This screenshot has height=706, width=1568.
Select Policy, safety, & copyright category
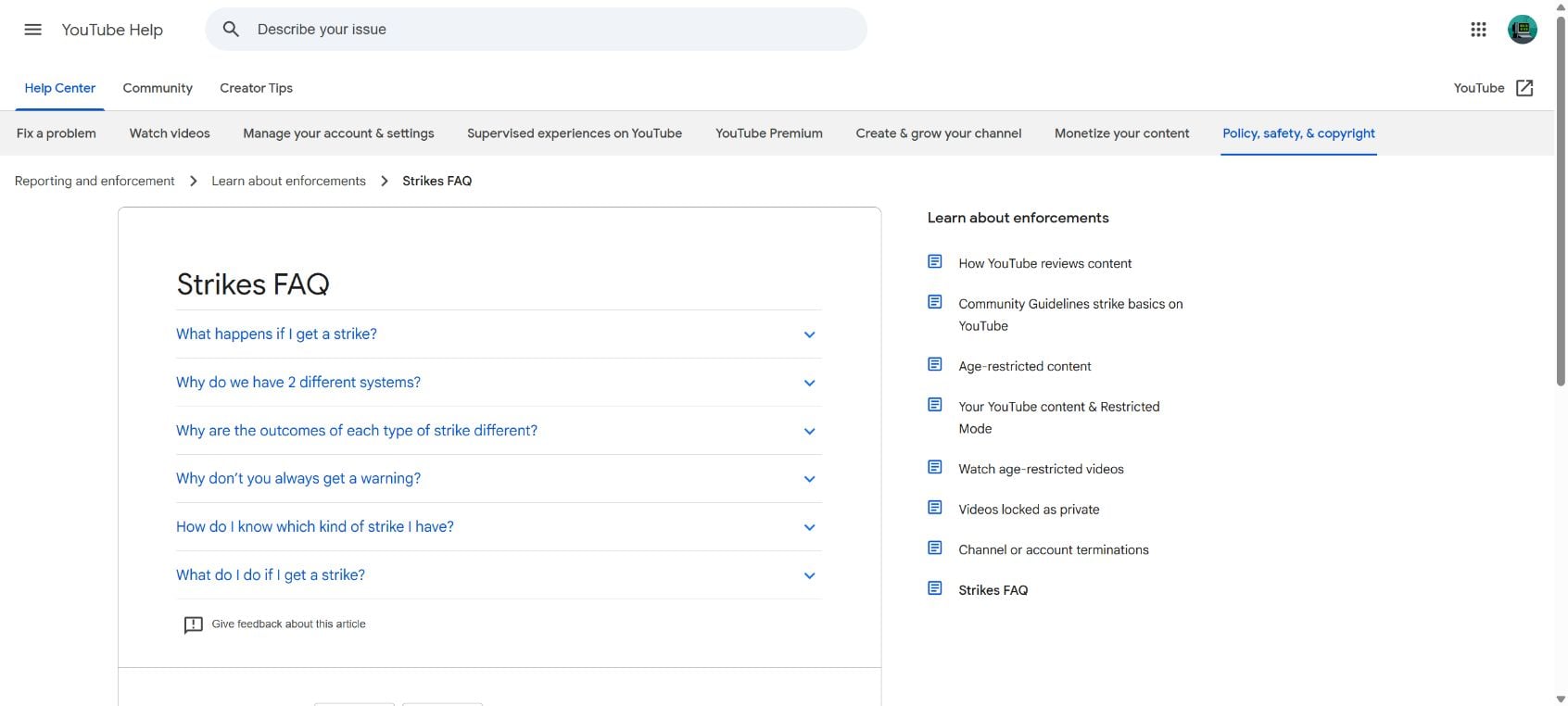(1298, 133)
